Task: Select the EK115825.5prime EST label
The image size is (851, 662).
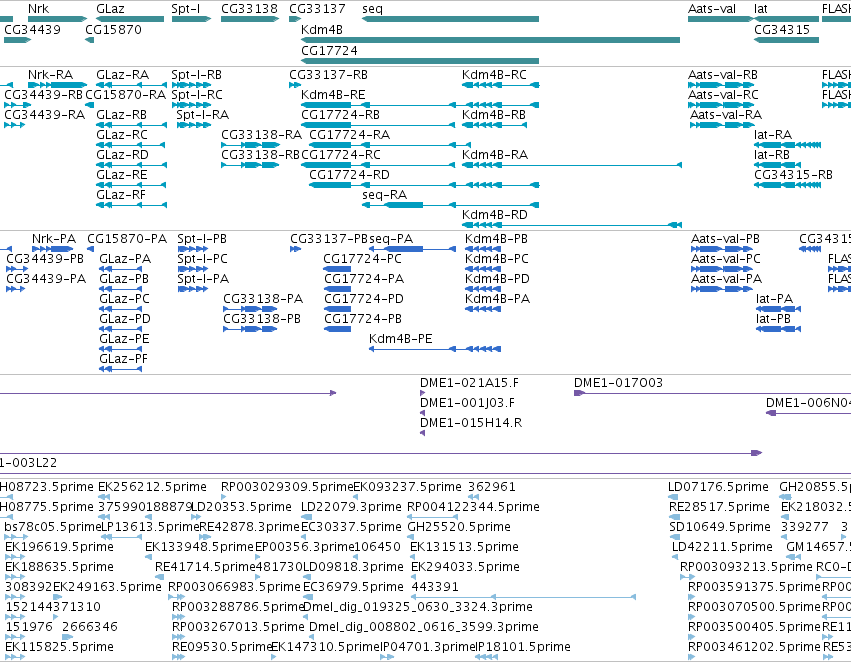Action: pos(60,647)
